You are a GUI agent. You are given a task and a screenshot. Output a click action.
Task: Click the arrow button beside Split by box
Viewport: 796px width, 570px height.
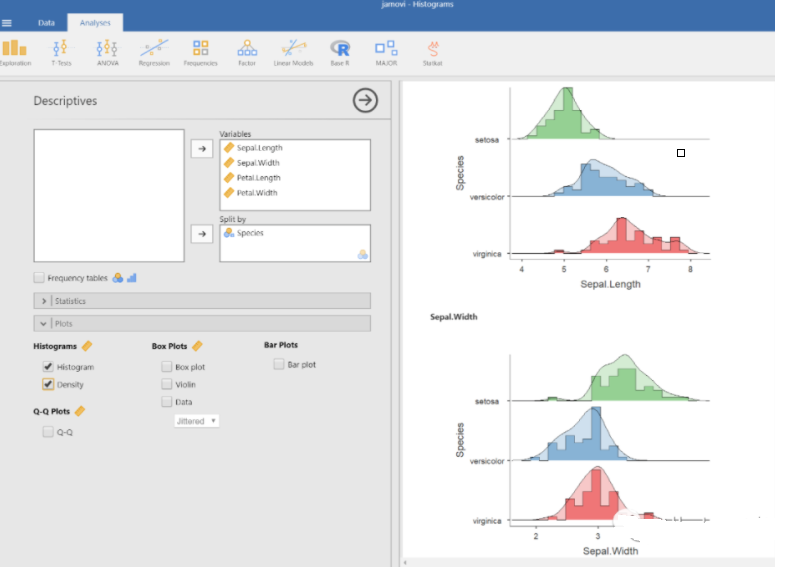pos(201,233)
